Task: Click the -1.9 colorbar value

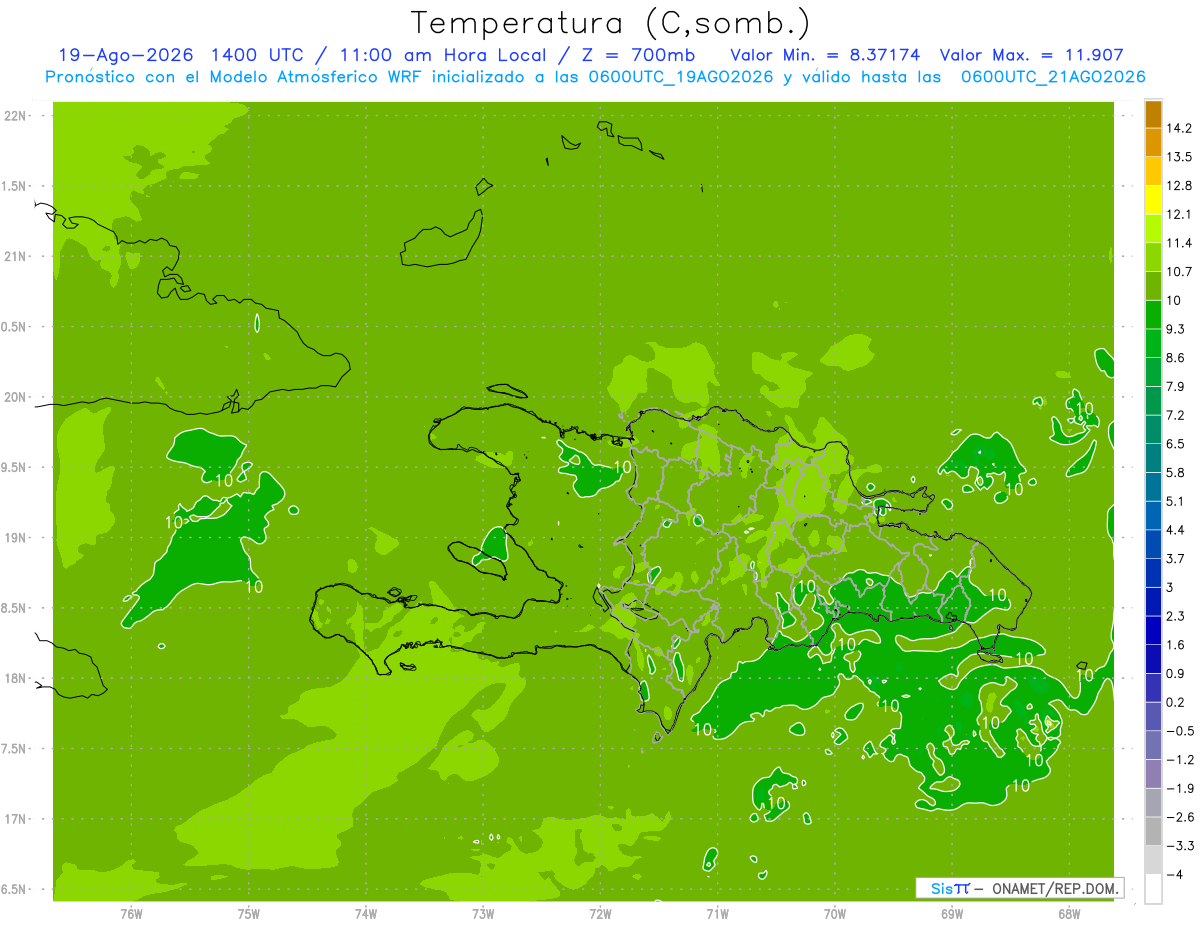Action: [x=1179, y=788]
